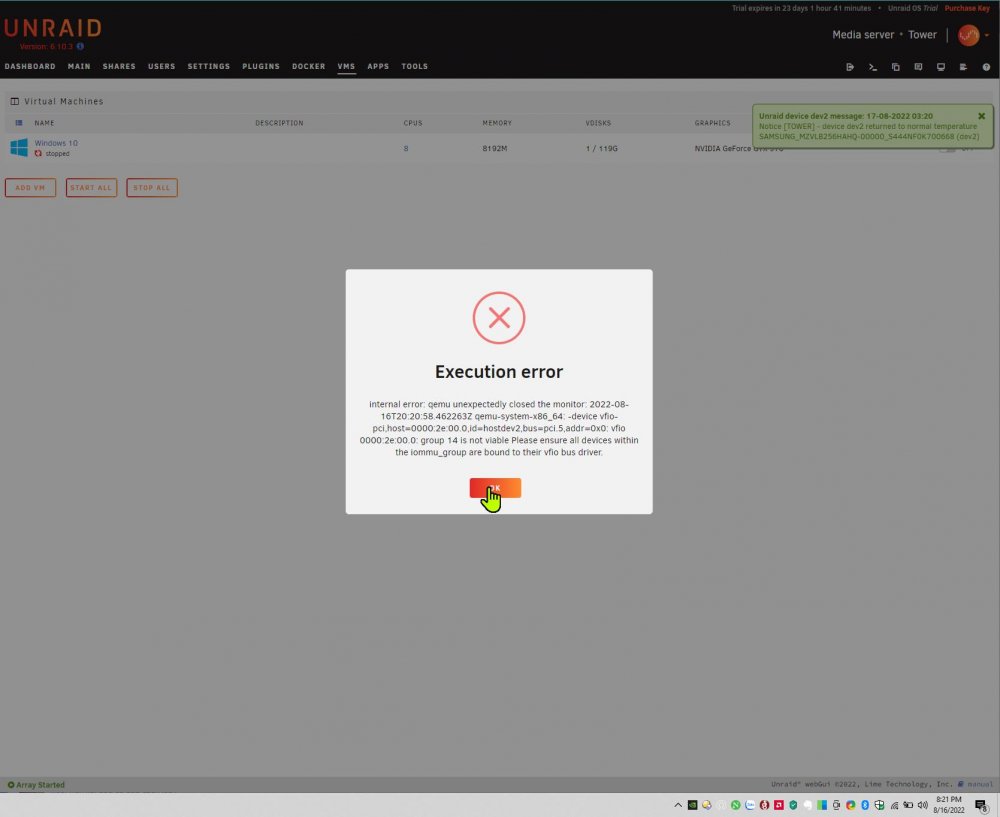Open the system Log icon

[x=964, y=67]
